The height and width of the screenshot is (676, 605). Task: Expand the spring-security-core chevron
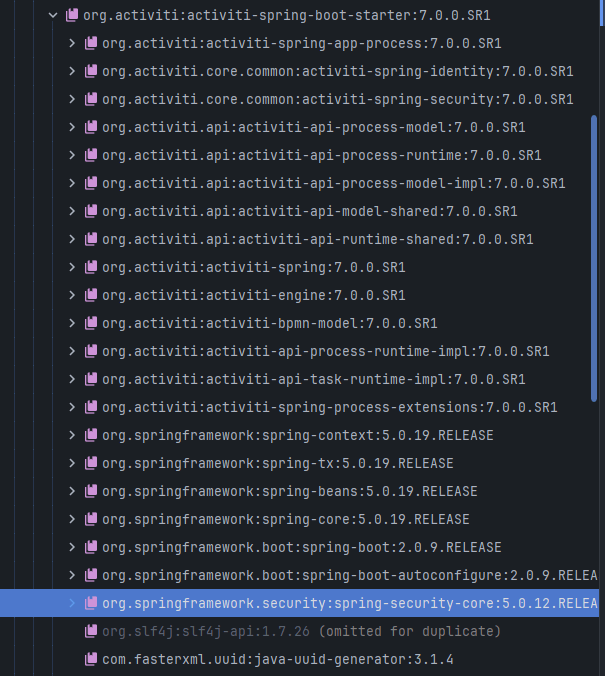(x=72, y=604)
